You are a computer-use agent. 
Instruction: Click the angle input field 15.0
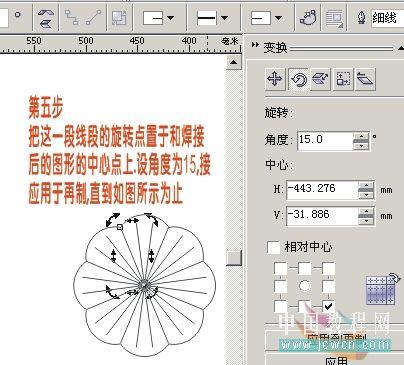325,140
